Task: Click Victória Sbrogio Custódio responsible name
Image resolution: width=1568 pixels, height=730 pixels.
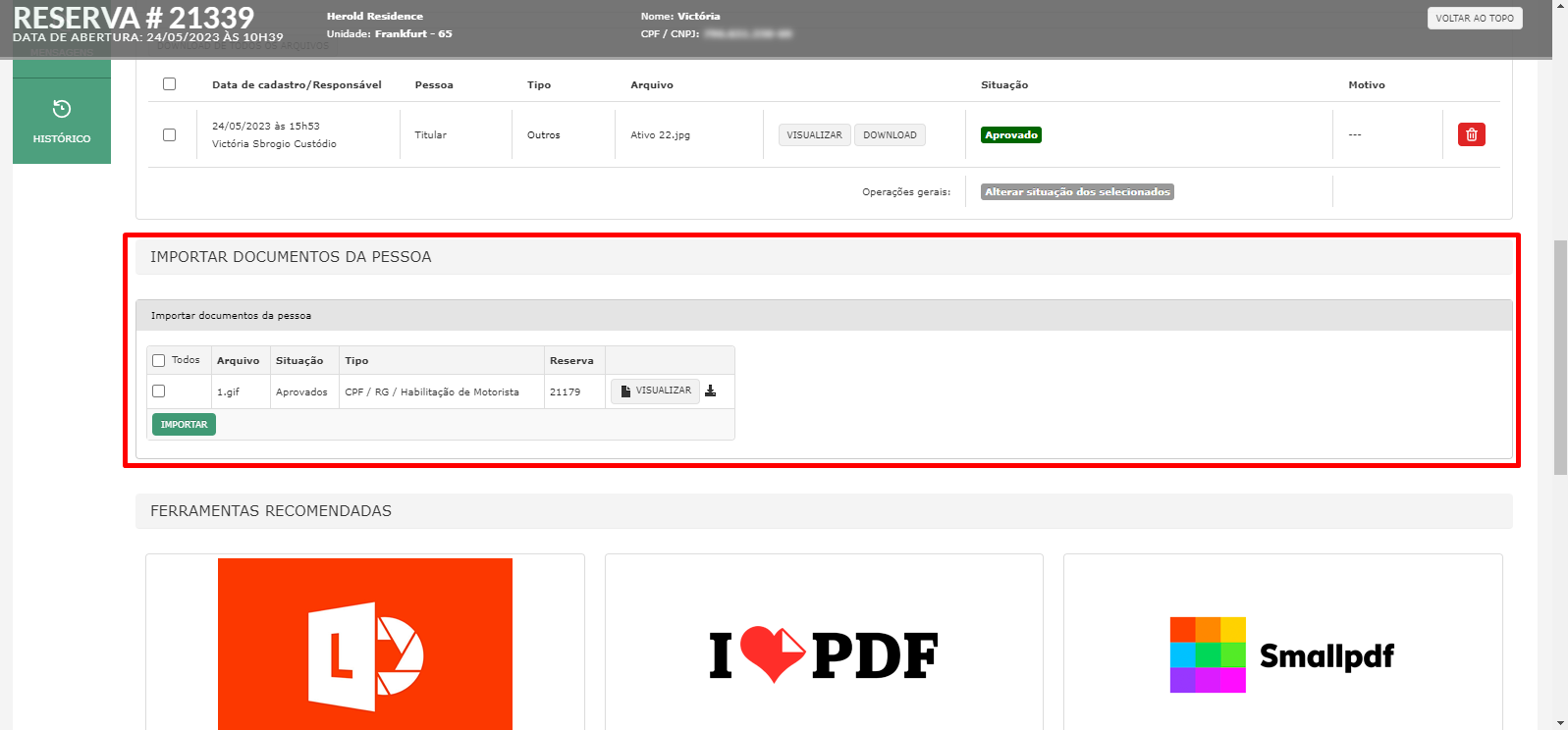Action: (274, 144)
